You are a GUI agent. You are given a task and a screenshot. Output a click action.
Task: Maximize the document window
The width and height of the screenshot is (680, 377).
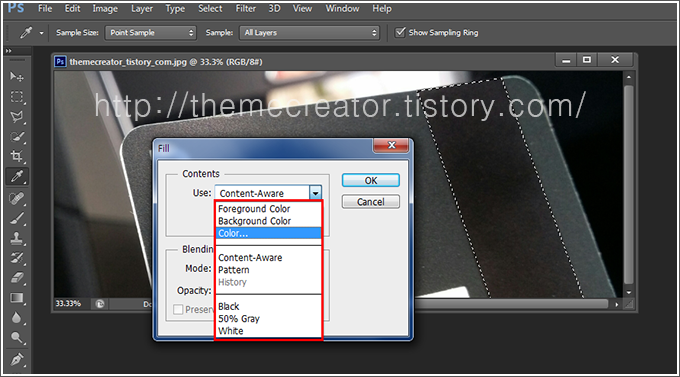tap(587, 60)
